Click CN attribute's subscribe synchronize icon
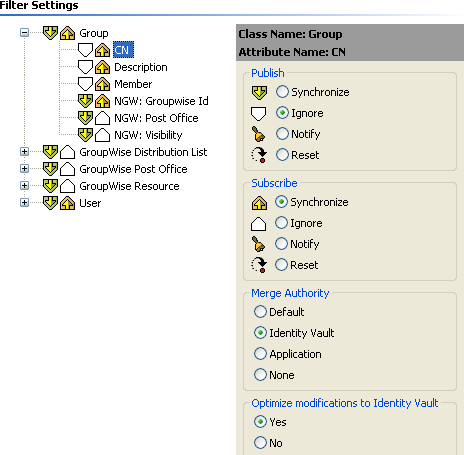Screen dimensions: 464x455 pyautogui.click(x=102, y=50)
